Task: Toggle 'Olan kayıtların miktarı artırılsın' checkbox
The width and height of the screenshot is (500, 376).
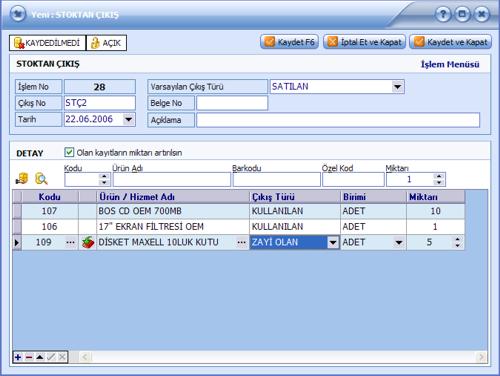Action: (69, 152)
